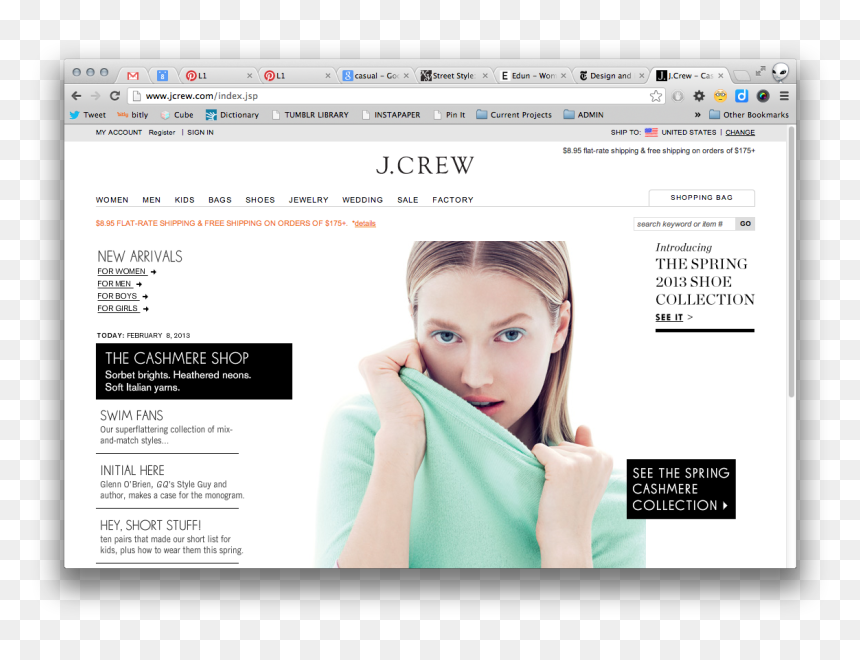Viewport: 860px width, 660px height.
Task: Expand the Current Projects bookmark folder
Action: tap(514, 115)
